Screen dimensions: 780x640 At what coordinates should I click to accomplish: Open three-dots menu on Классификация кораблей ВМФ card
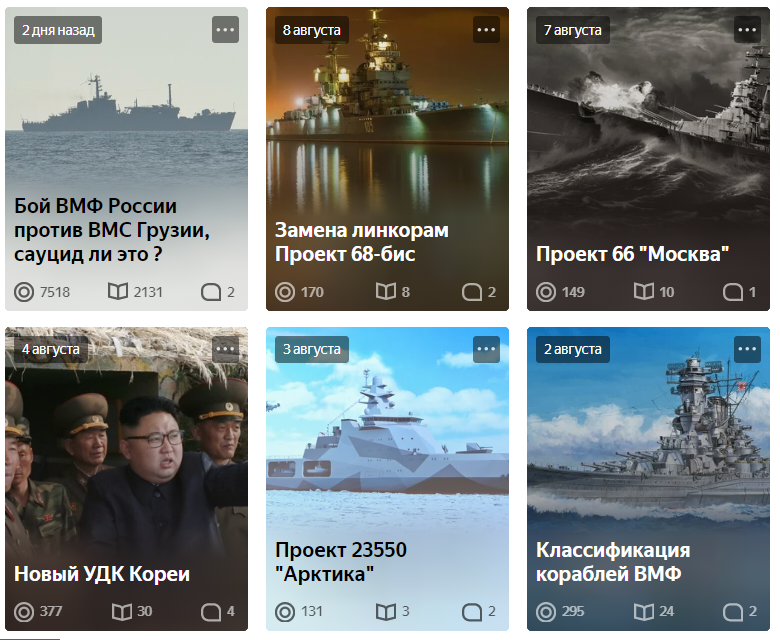747,349
